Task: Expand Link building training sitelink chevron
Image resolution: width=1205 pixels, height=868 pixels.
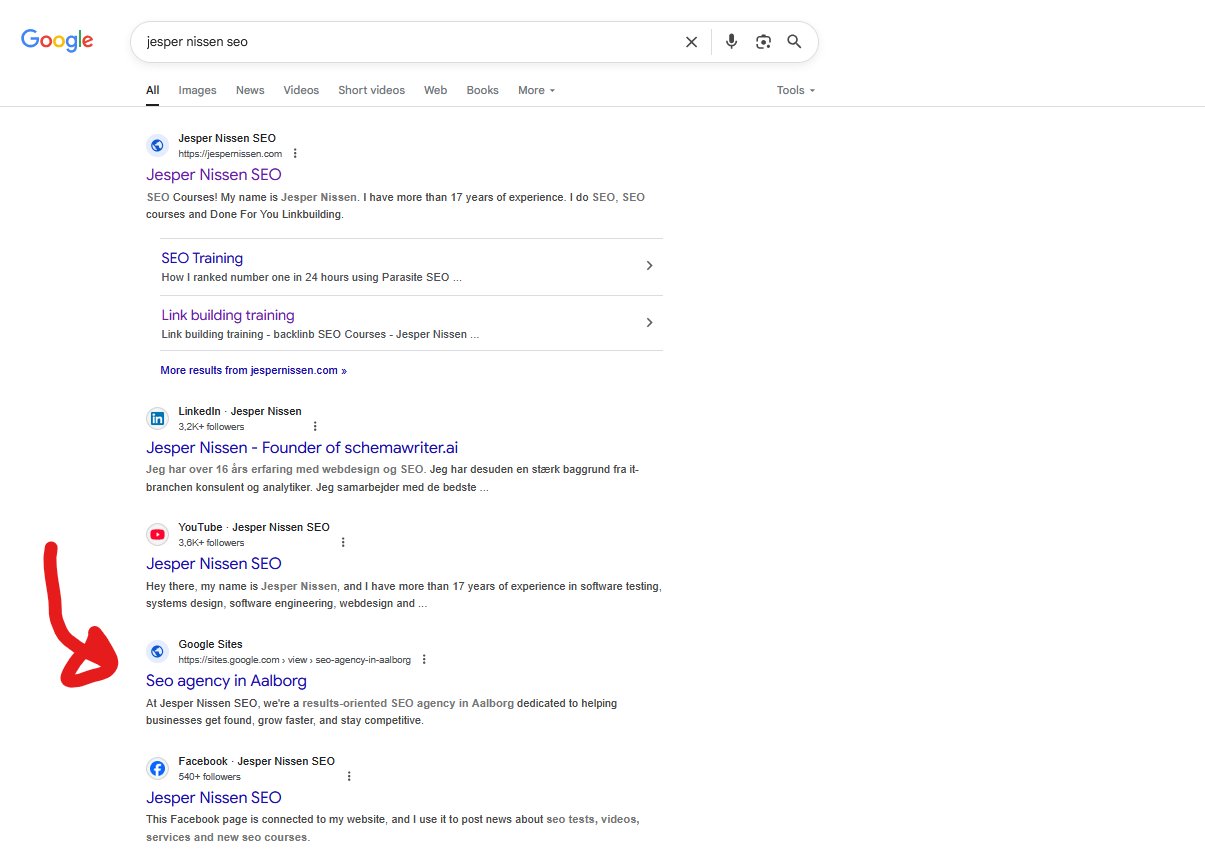Action: click(x=649, y=323)
